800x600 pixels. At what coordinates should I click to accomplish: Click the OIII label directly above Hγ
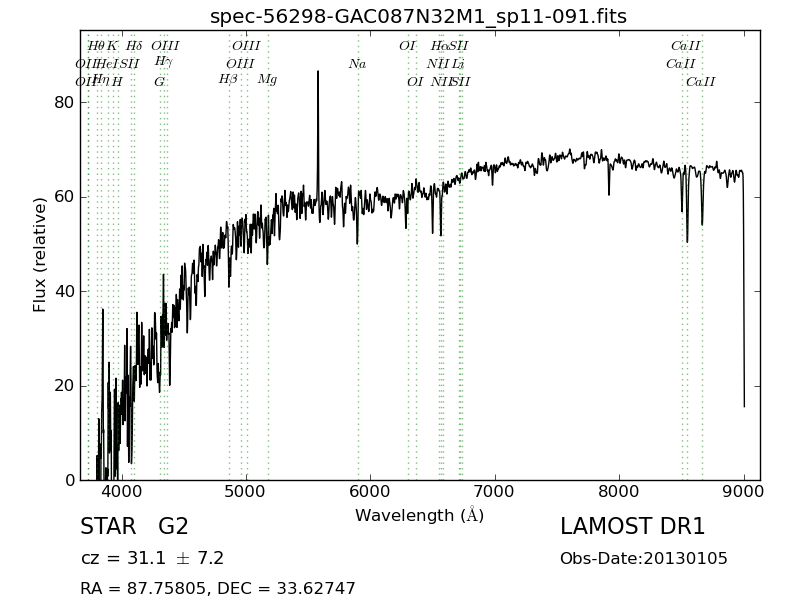(x=165, y=45)
